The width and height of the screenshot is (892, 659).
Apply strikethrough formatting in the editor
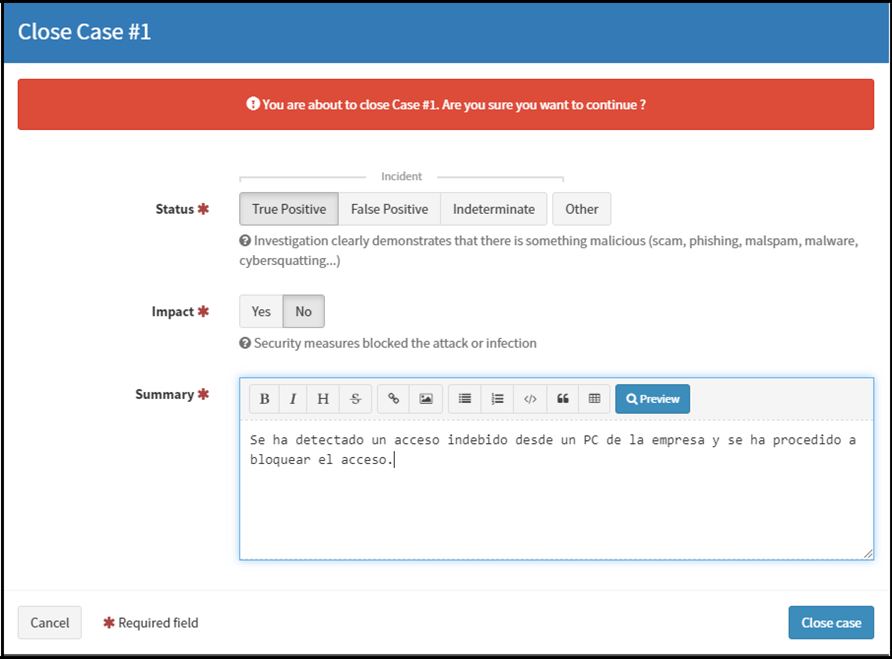tap(355, 398)
